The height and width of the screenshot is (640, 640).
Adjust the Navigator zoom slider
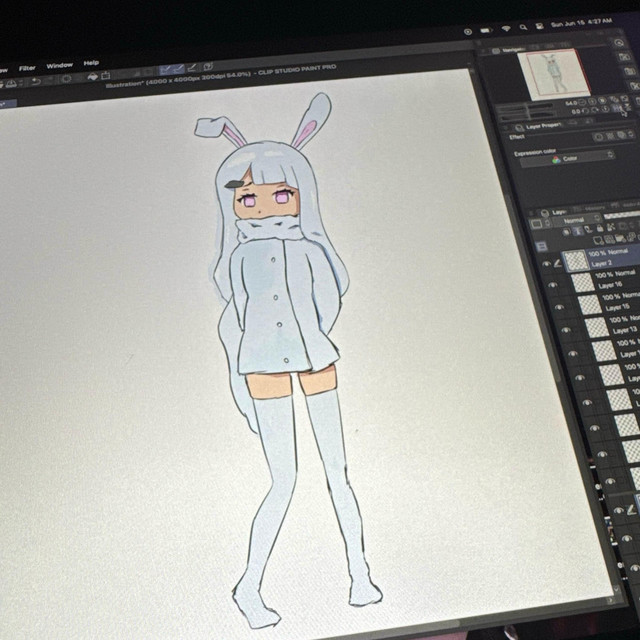point(524,107)
